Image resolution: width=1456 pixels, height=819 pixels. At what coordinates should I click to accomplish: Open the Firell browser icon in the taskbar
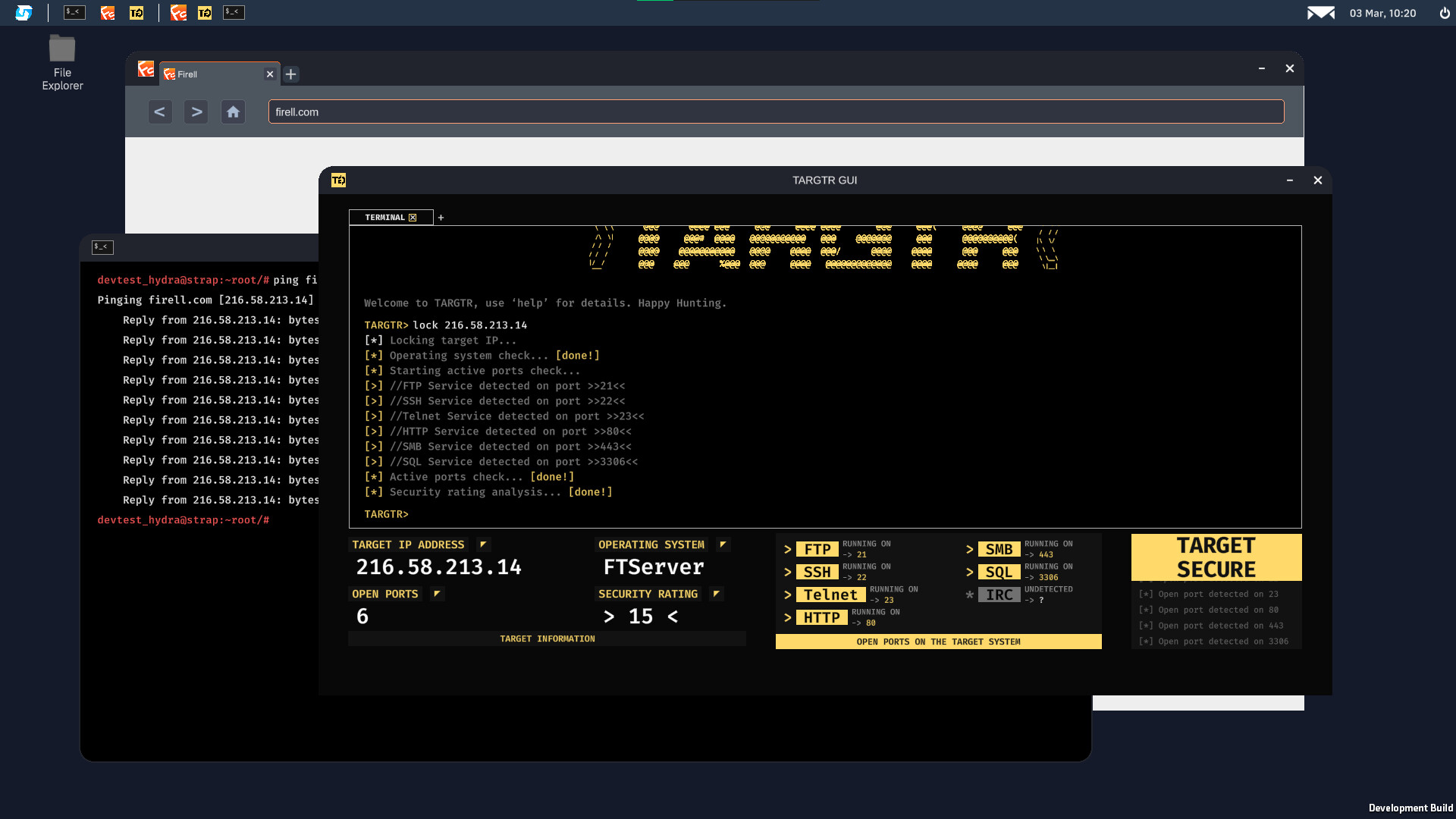(x=107, y=12)
